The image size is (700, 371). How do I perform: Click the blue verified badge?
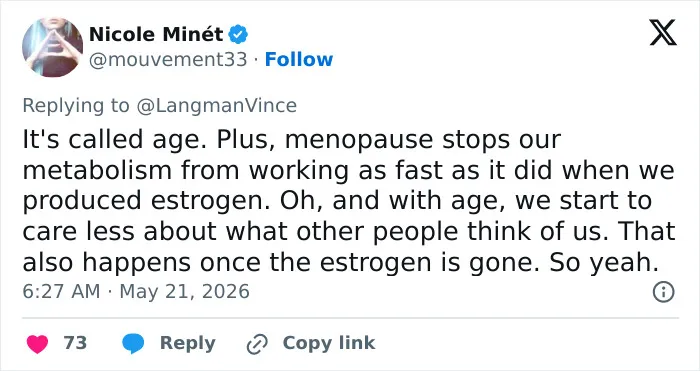pos(238,34)
